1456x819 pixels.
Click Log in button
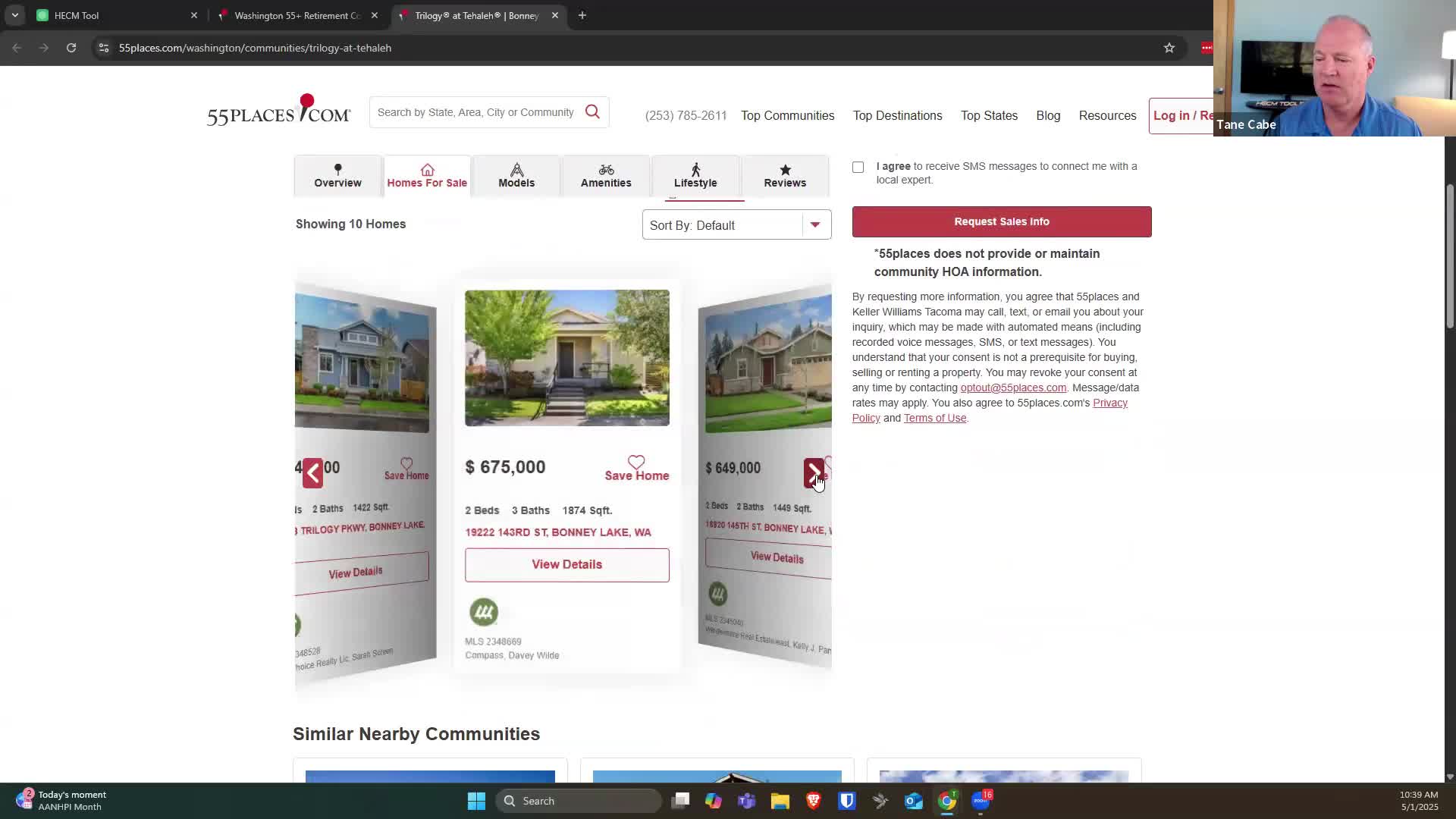pyautogui.click(x=1181, y=115)
